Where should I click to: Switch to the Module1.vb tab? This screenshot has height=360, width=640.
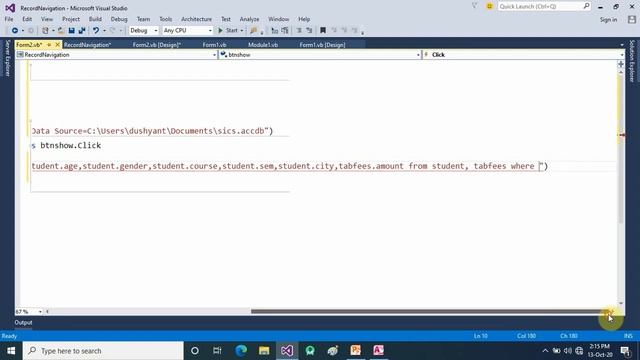coord(263,45)
